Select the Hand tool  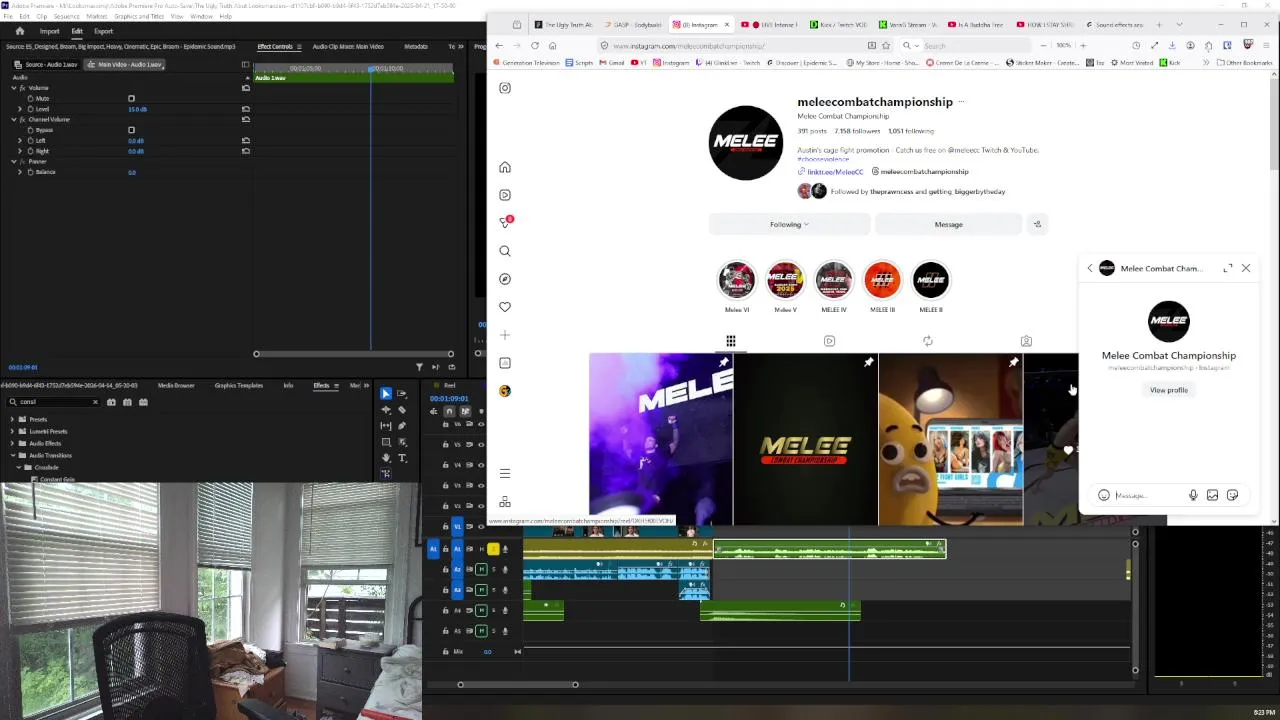(x=386, y=458)
